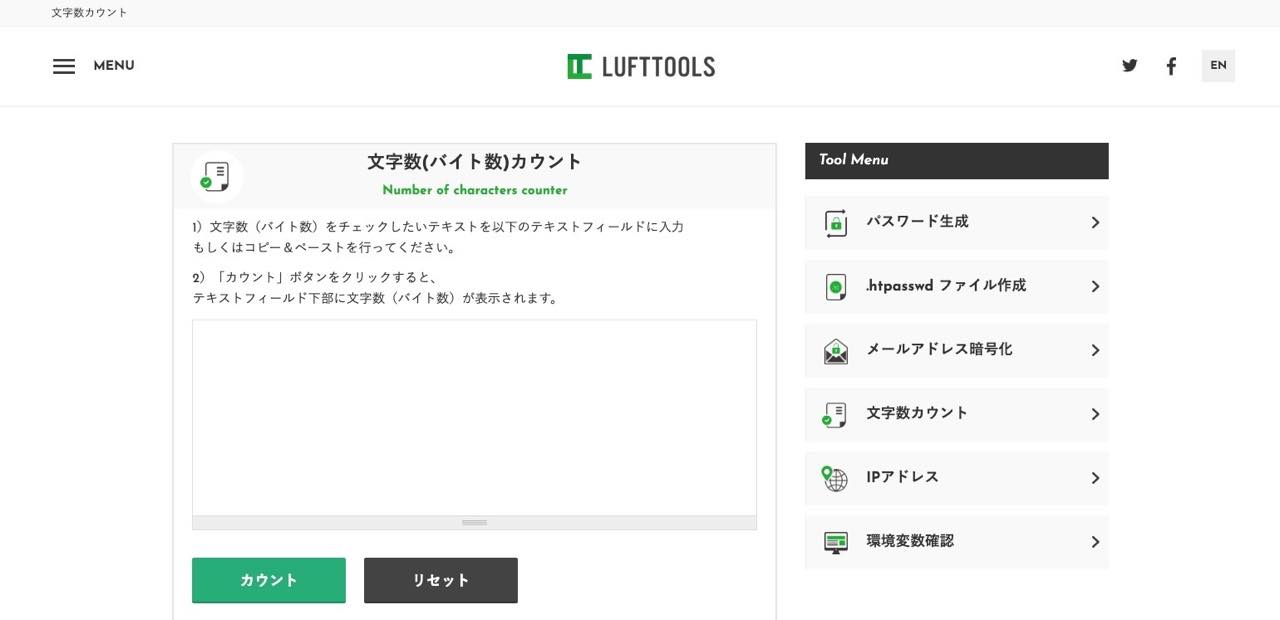Click inside the text input area
Image resolution: width=1280 pixels, height=620 pixels.
coord(474,418)
